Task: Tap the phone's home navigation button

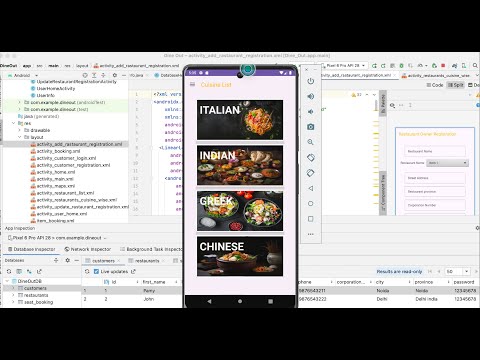Action: pos(240,301)
